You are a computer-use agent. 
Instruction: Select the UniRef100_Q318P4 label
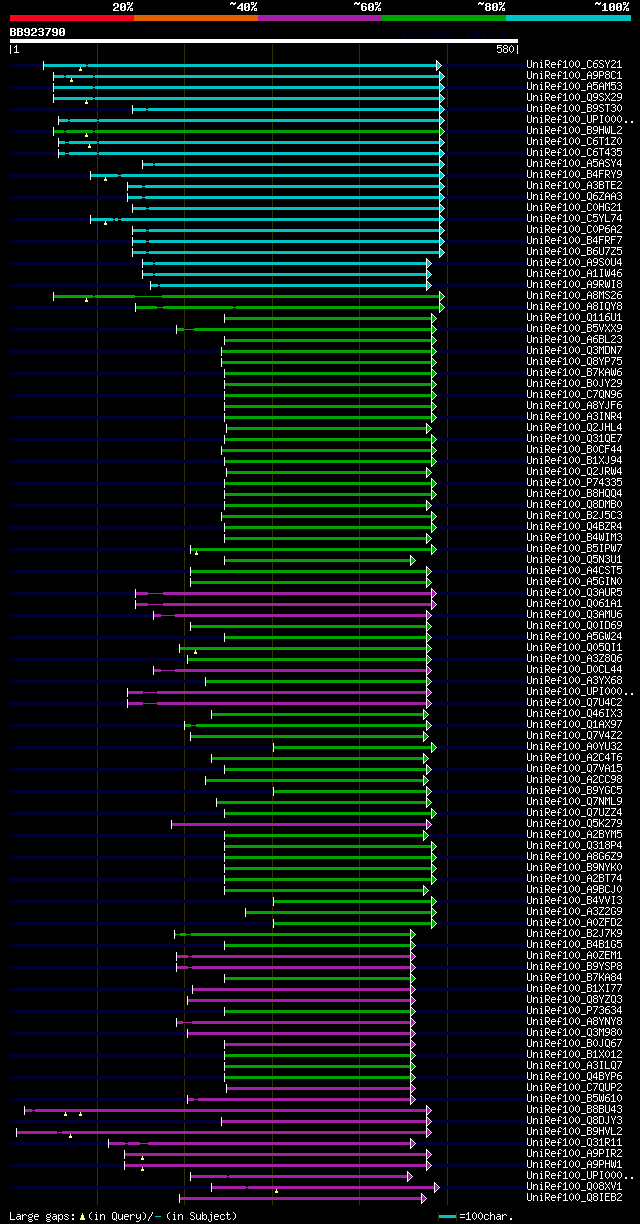(x=574, y=845)
